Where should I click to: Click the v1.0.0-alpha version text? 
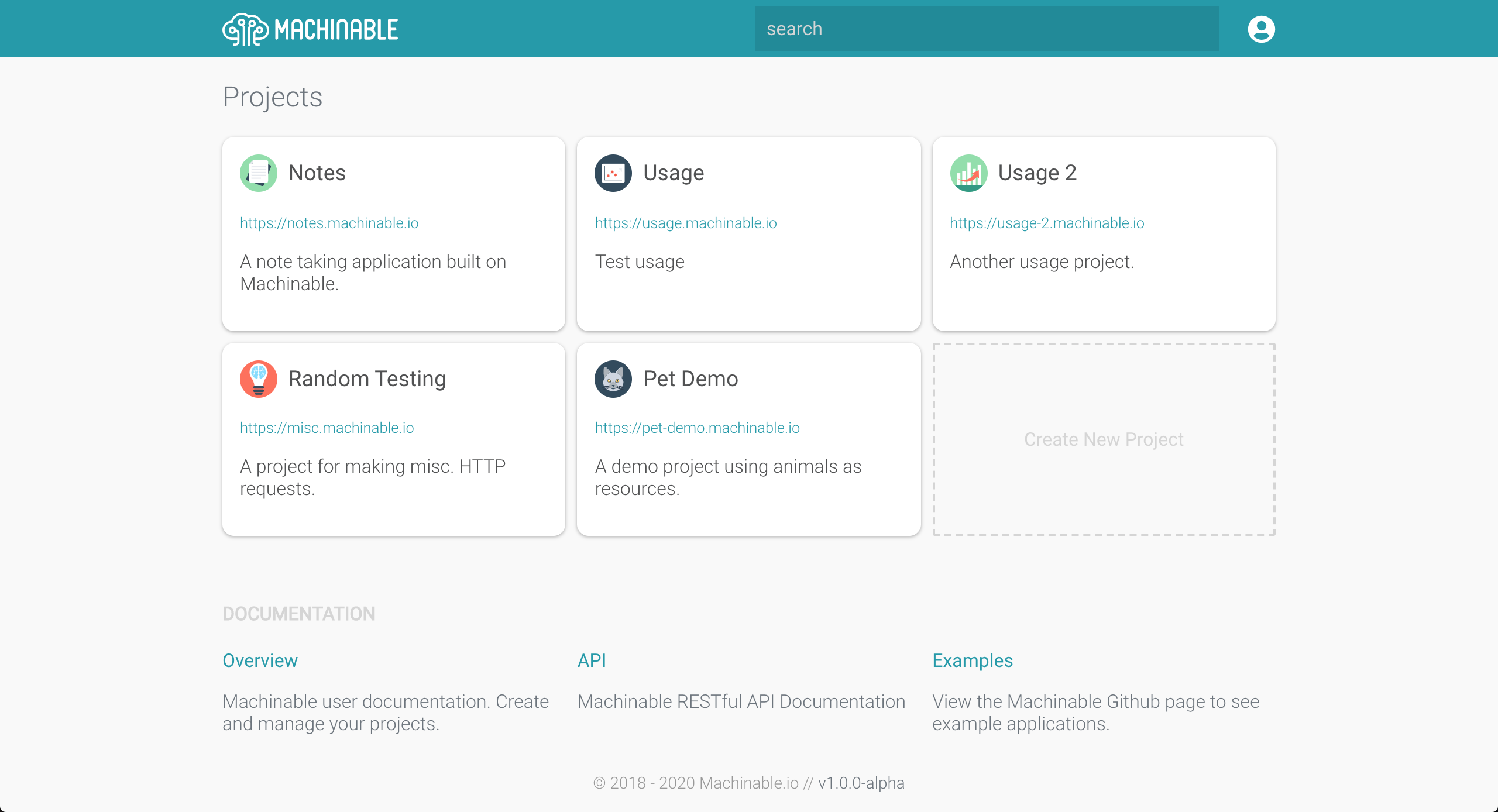point(861,783)
